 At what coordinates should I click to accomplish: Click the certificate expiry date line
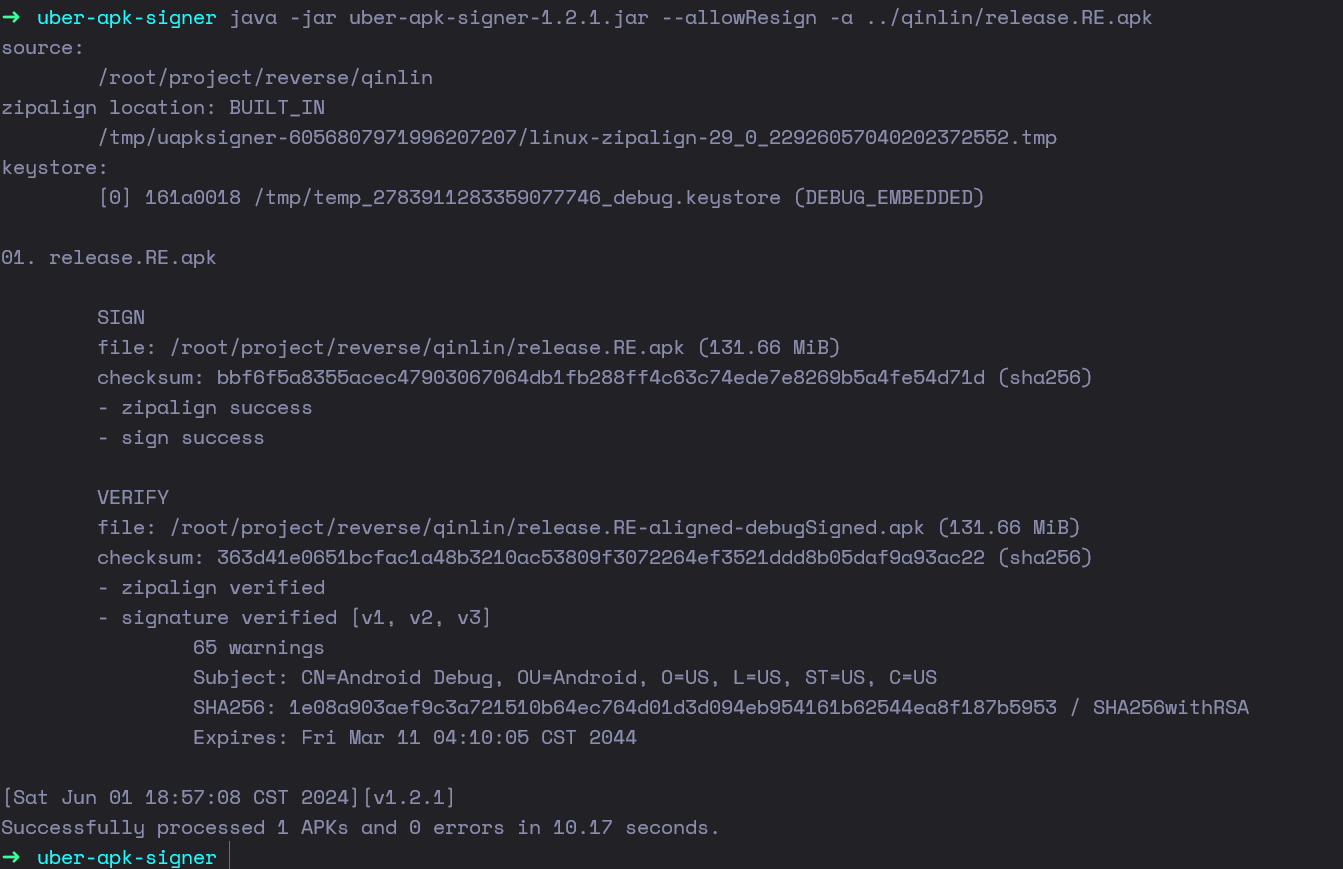click(414, 737)
